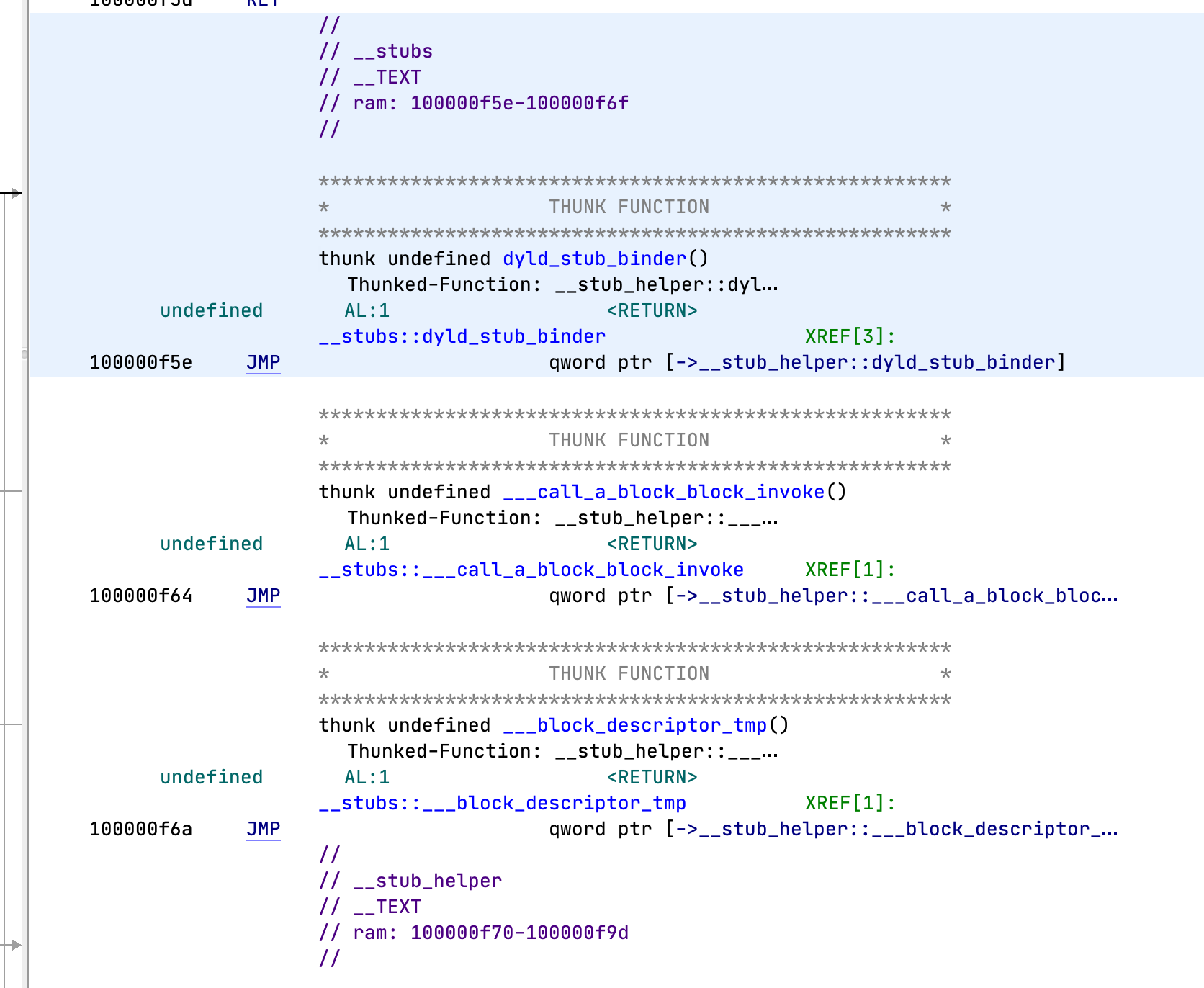Click AL:1 under ___block_descriptor_tmp thunk
Viewport: 1204px width, 988px height.
click(x=367, y=777)
